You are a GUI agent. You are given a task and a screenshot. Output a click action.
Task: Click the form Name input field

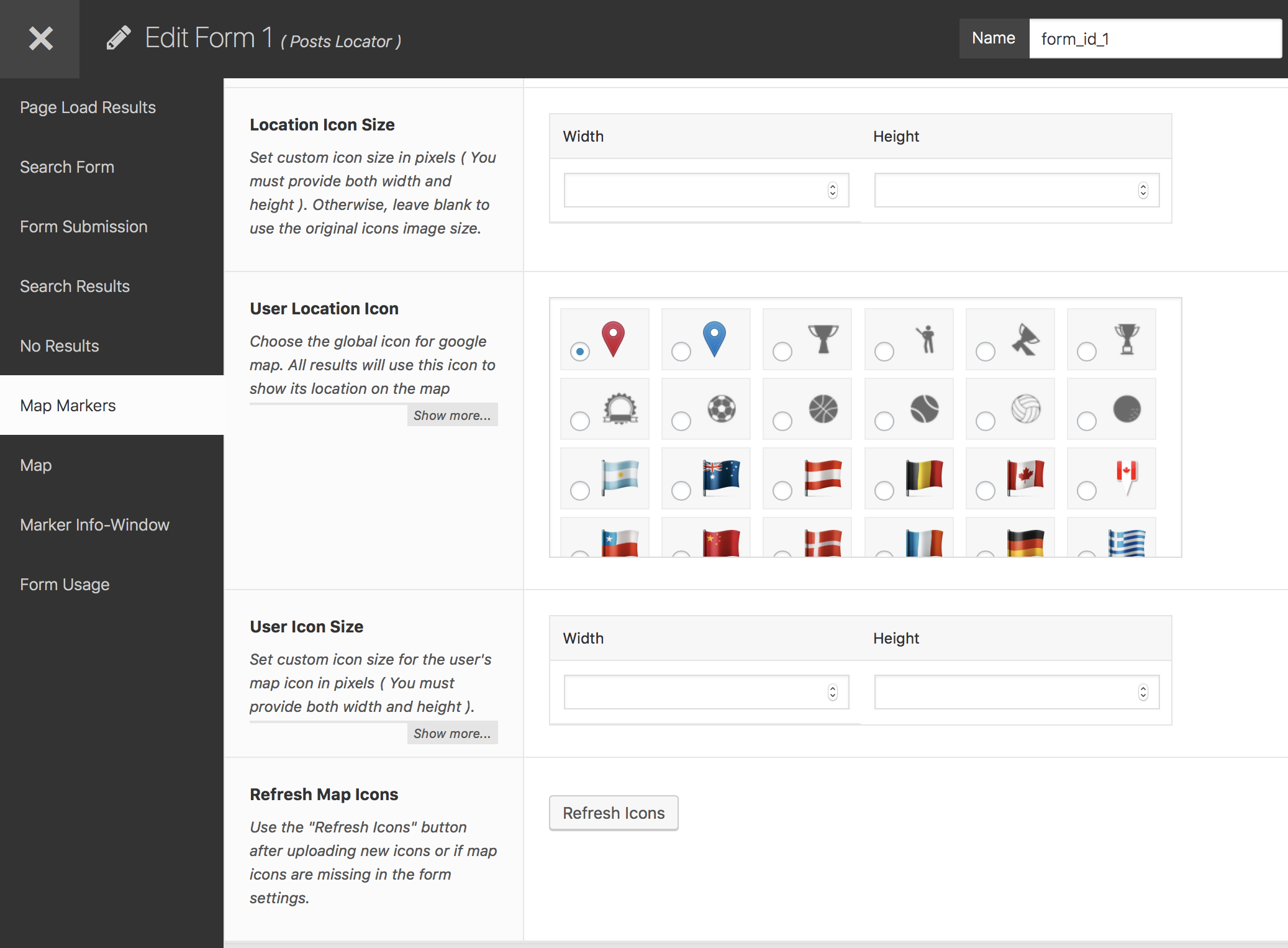(x=1154, y=39)
